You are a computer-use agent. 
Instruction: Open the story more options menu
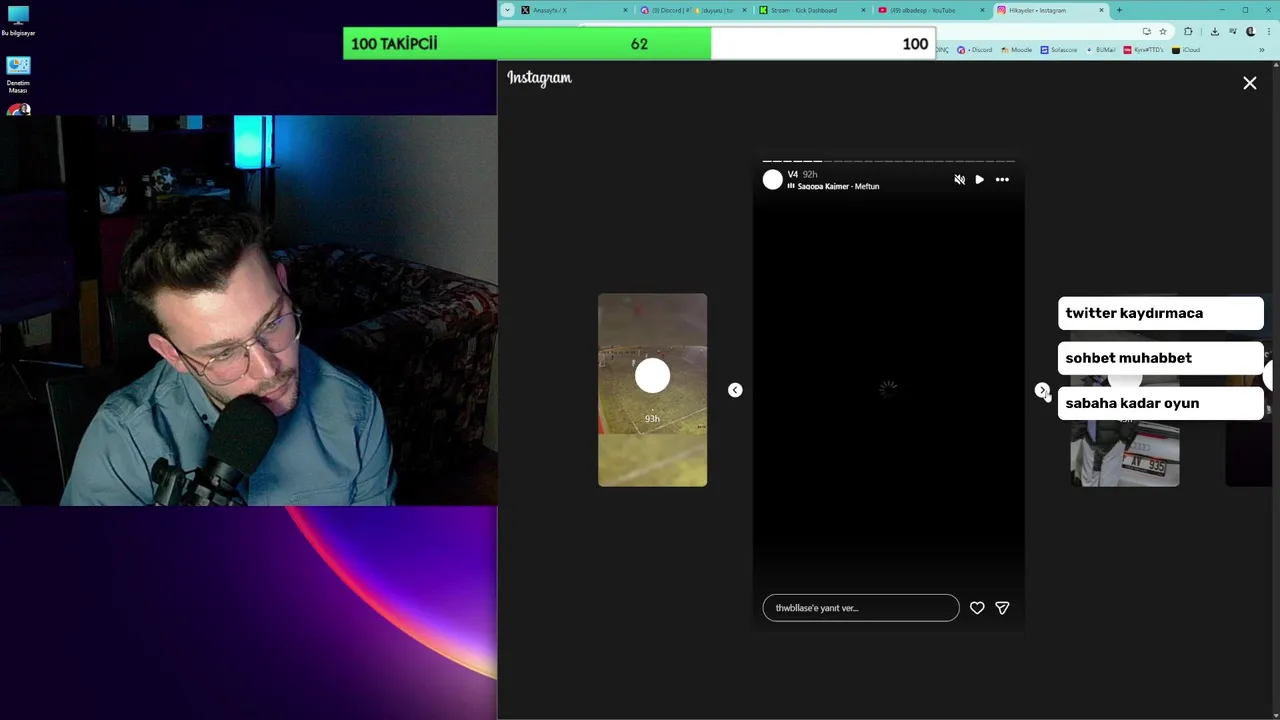click(x=1002, y=180)
